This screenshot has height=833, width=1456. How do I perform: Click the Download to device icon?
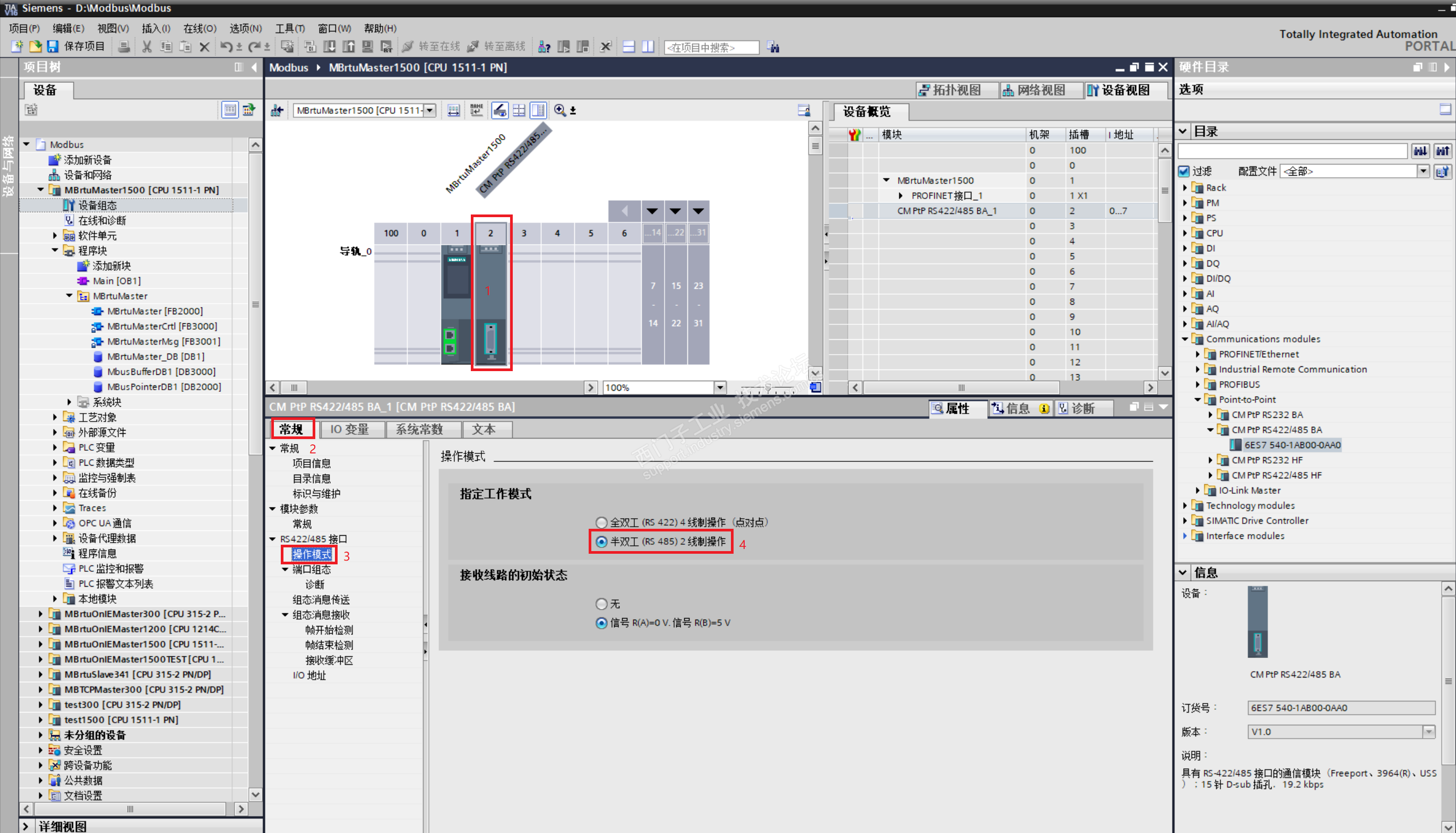pos(330,47)
